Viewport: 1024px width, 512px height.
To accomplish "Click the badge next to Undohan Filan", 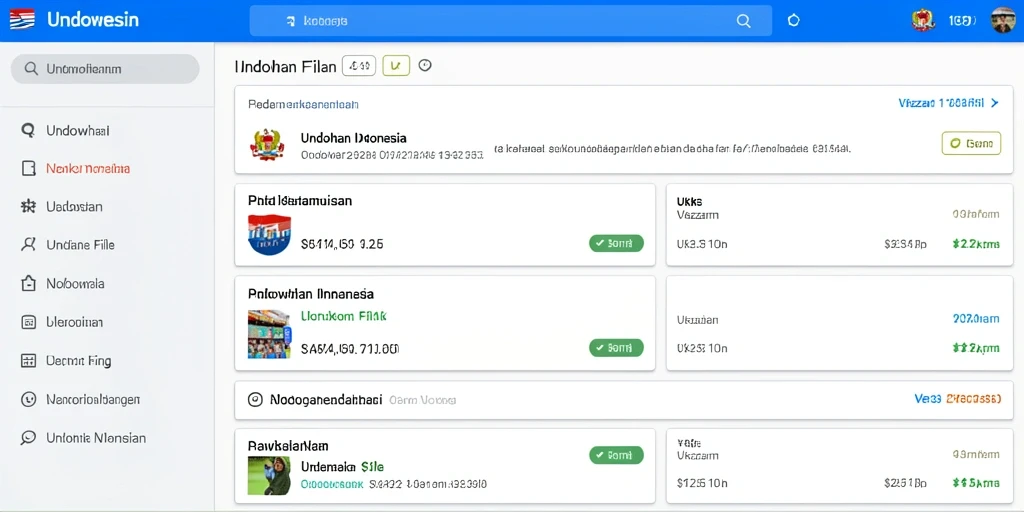I will pos(359,65).
